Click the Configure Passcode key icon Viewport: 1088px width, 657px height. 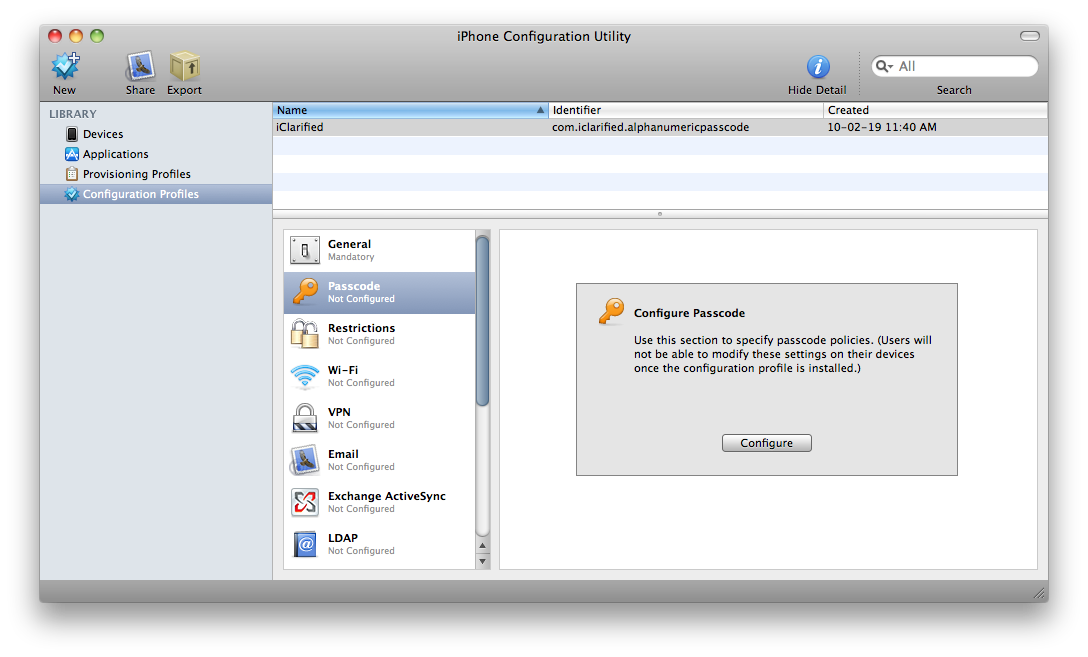click(x=611, y=312)
